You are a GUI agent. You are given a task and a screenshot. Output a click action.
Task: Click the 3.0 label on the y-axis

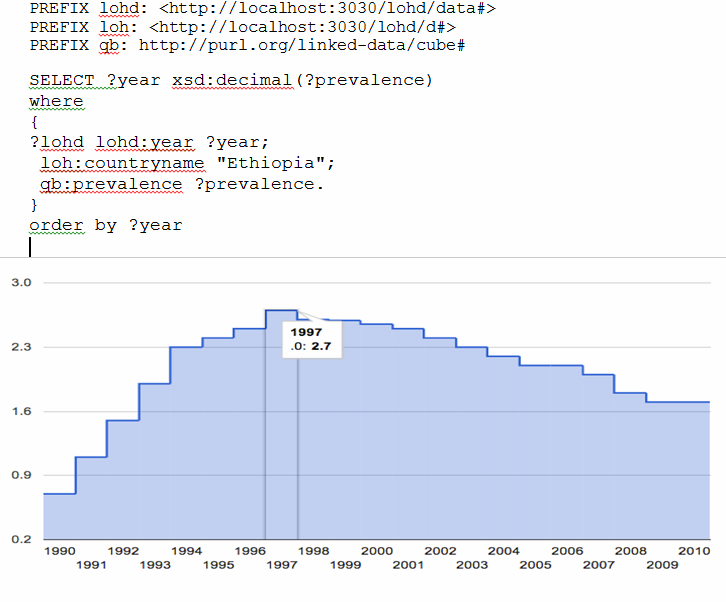[x=21, y=283]
